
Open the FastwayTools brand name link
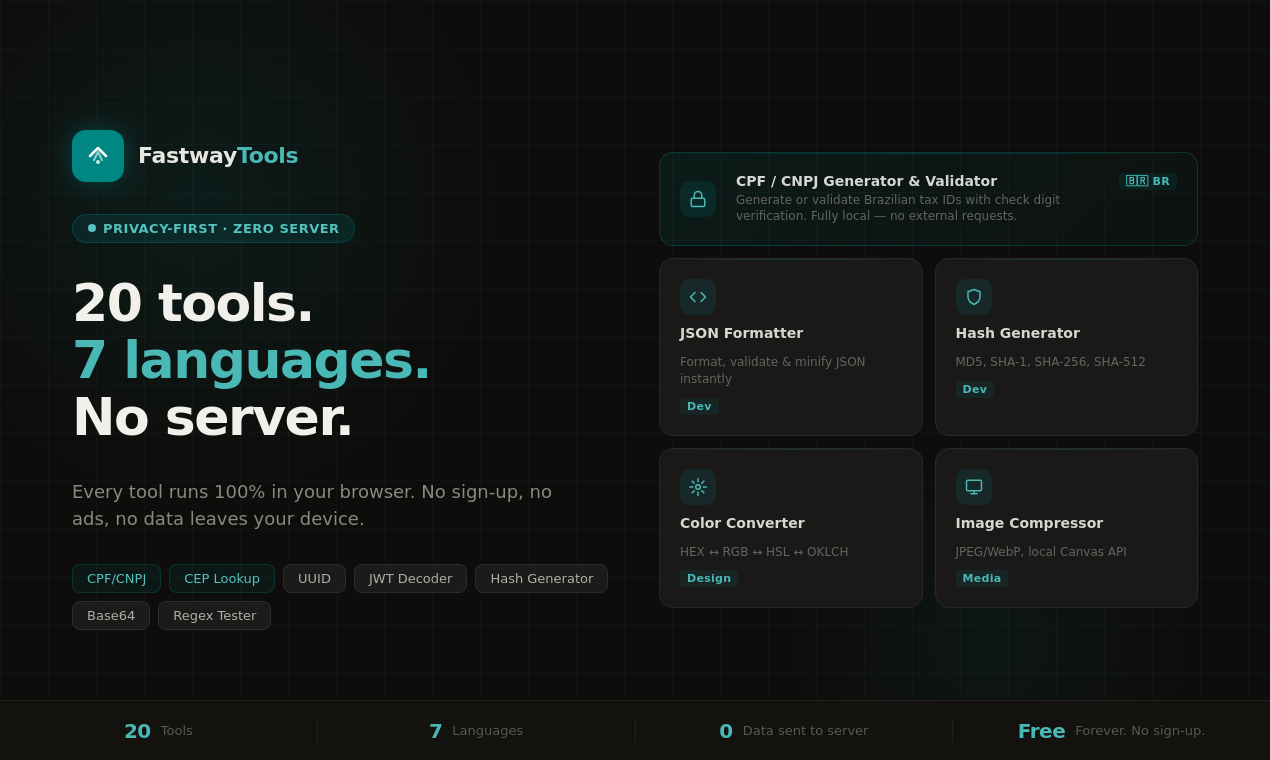tap(218, 156)
